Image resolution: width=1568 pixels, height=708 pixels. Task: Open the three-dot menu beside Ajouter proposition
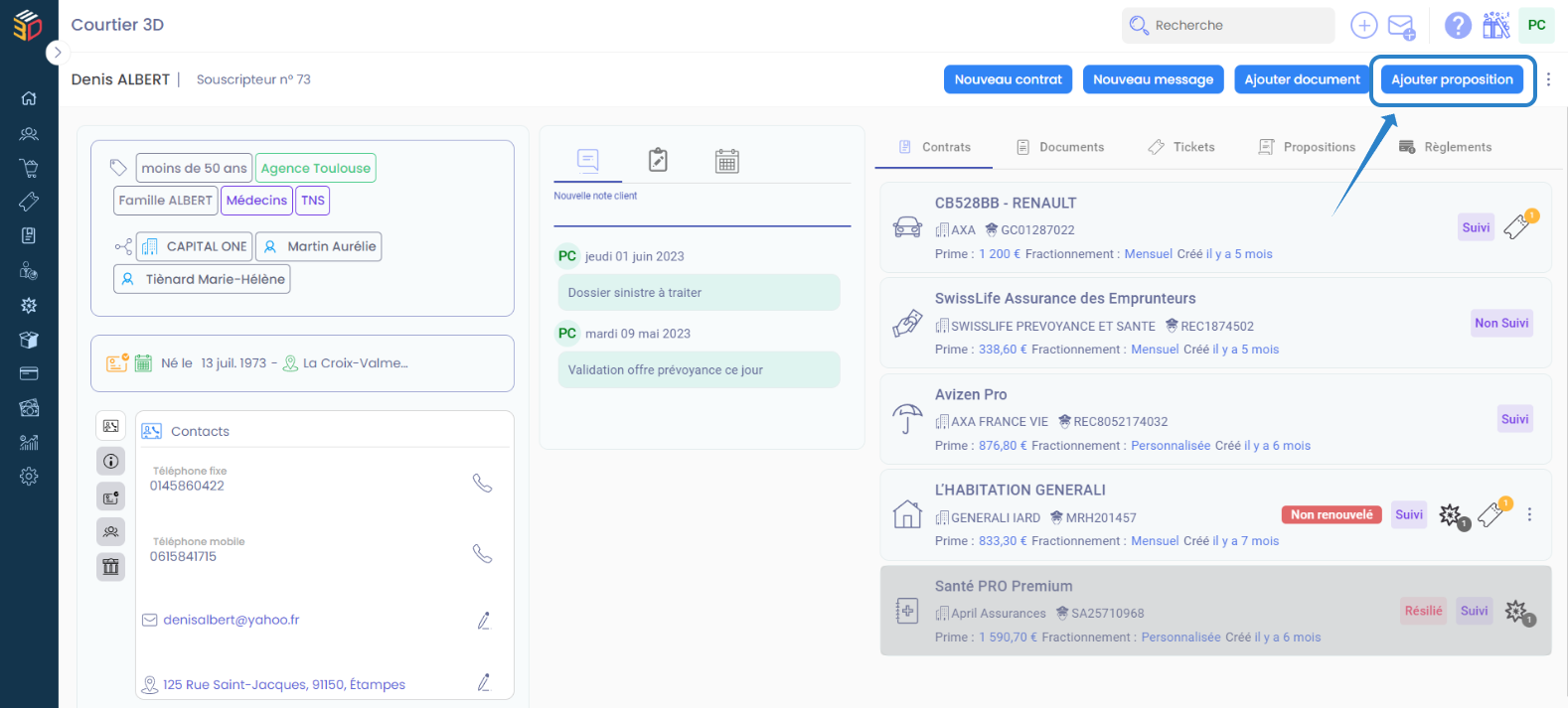1548,79
